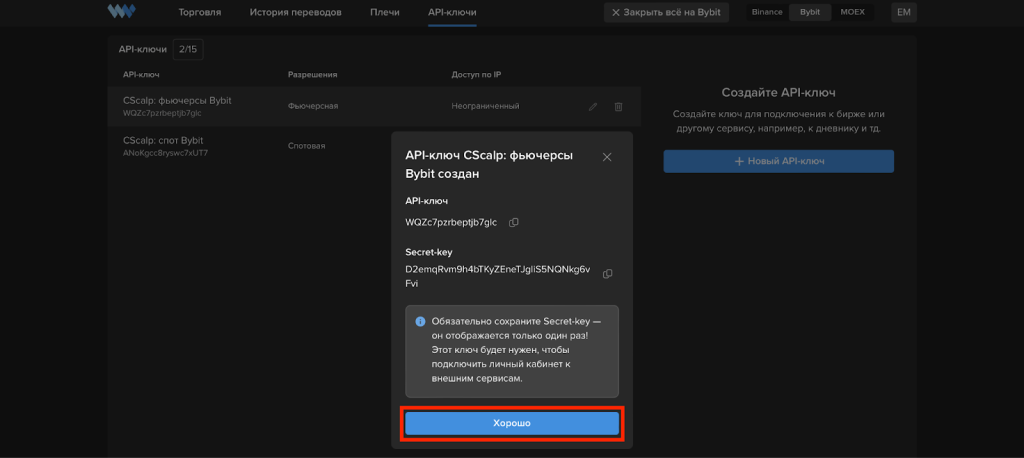This screenshot has width=1024, height=458.
Task: Close the API key created dialog
Action: [x=607, y=157]
